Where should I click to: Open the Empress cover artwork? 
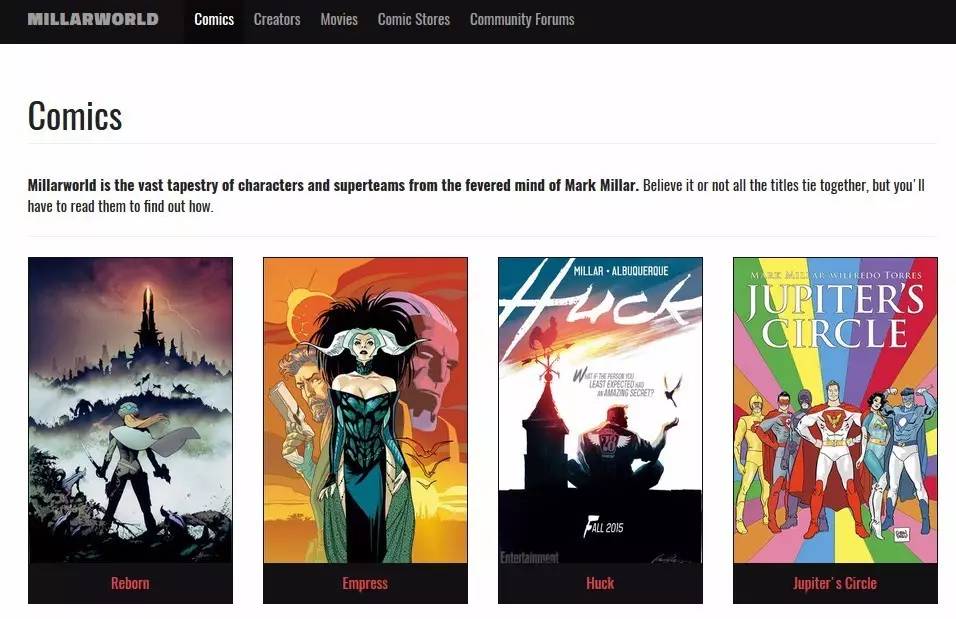coord(365,410)
